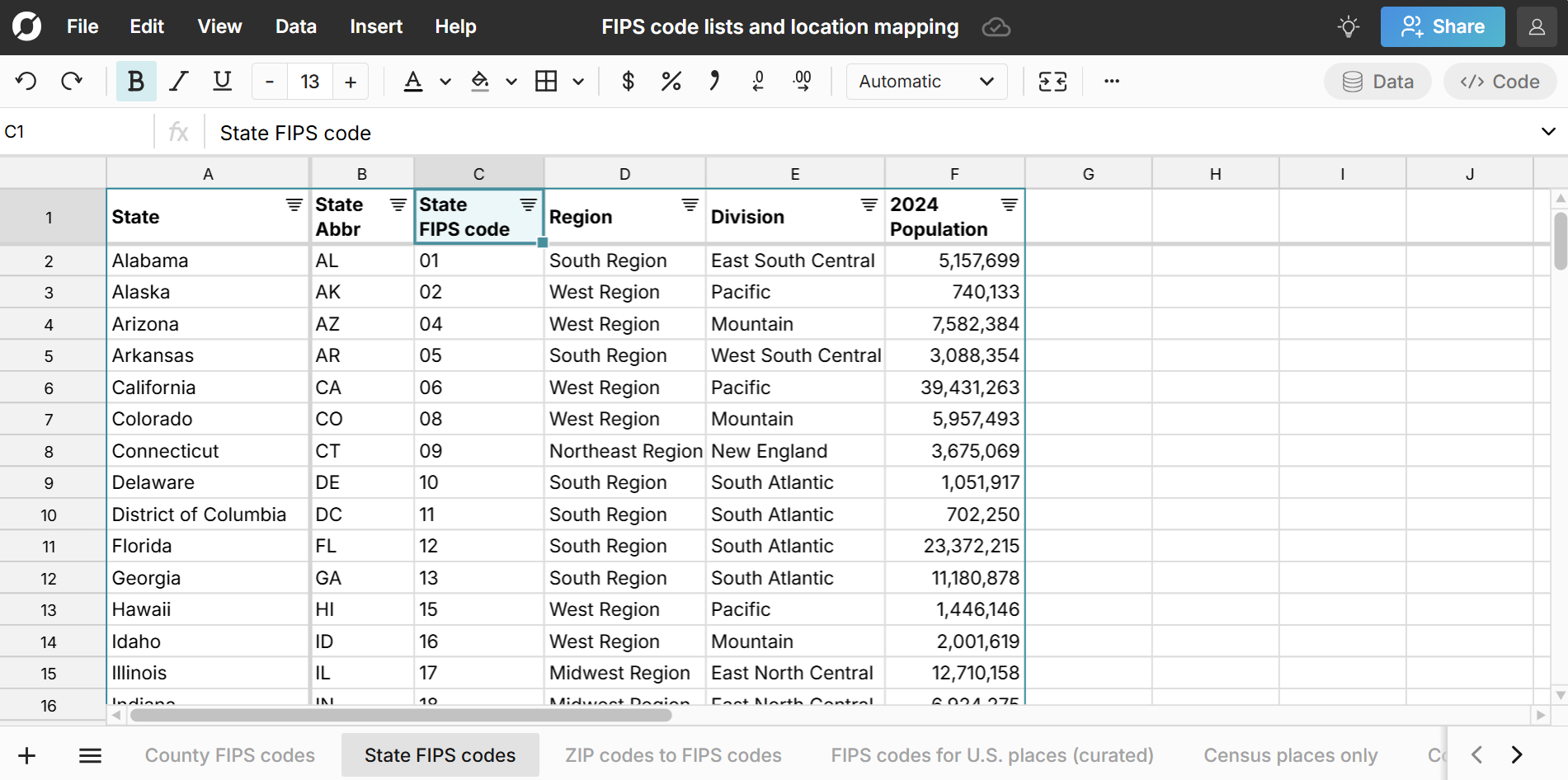Apply borders to the selected cell
This screenshot has width=1568, height=780.
548,81
